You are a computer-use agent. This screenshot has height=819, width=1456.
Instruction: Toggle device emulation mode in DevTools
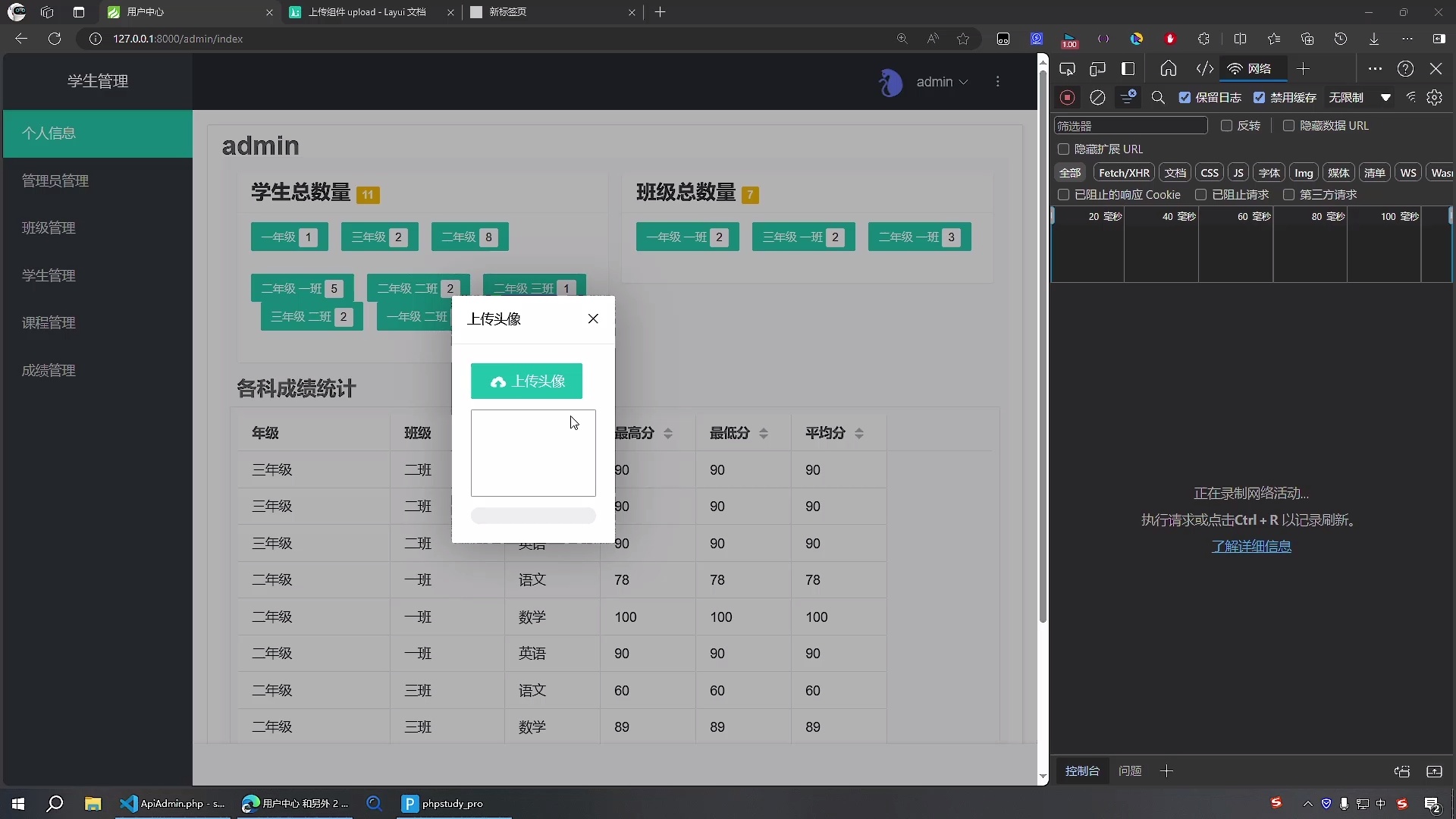[x=1098, y=68]
